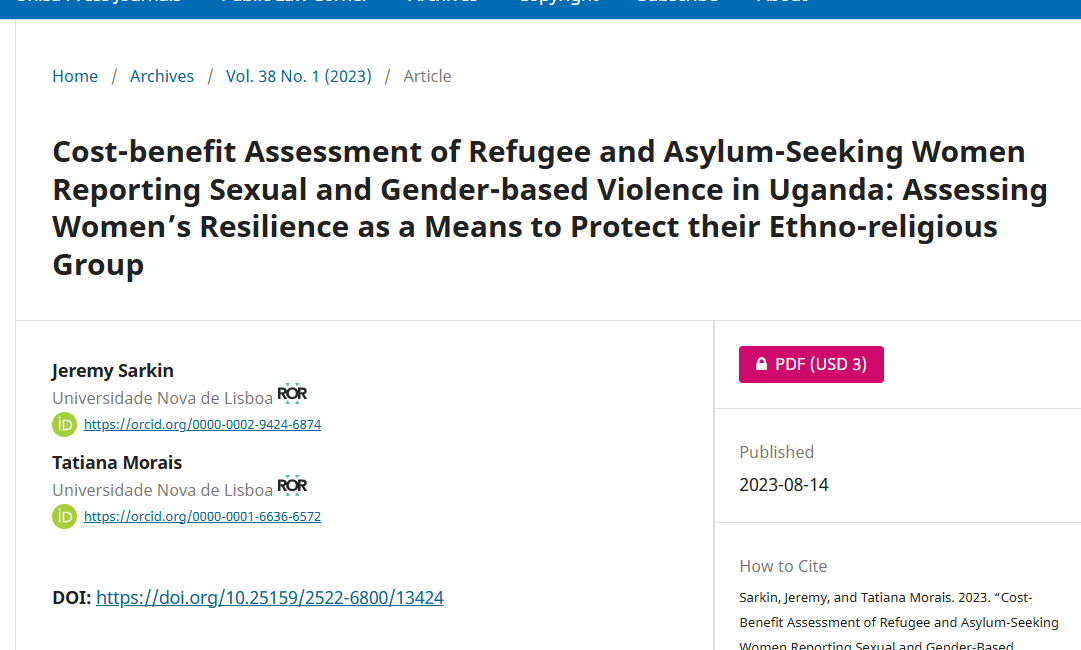Click author name Tatiana Morais
1081x650 pixels.
click(x=117, y=462)
